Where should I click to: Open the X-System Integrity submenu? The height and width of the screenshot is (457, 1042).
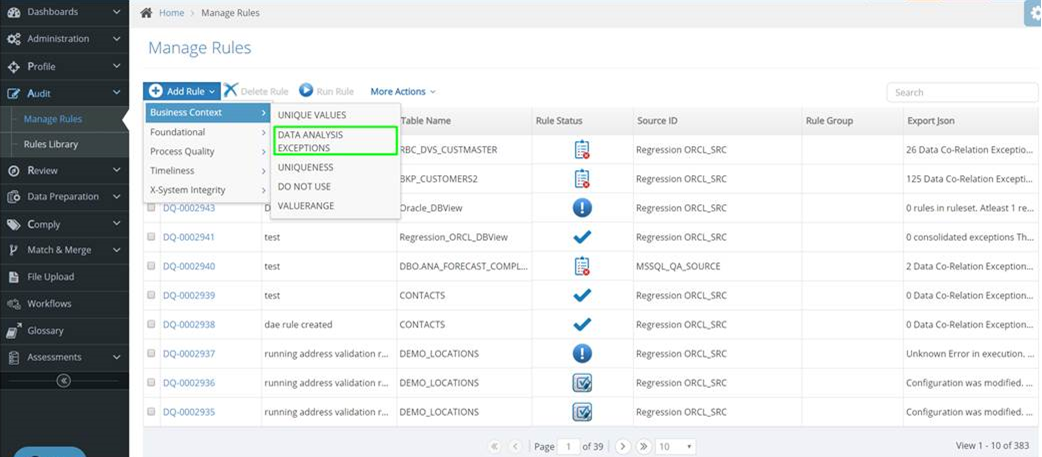click(208, 190)
